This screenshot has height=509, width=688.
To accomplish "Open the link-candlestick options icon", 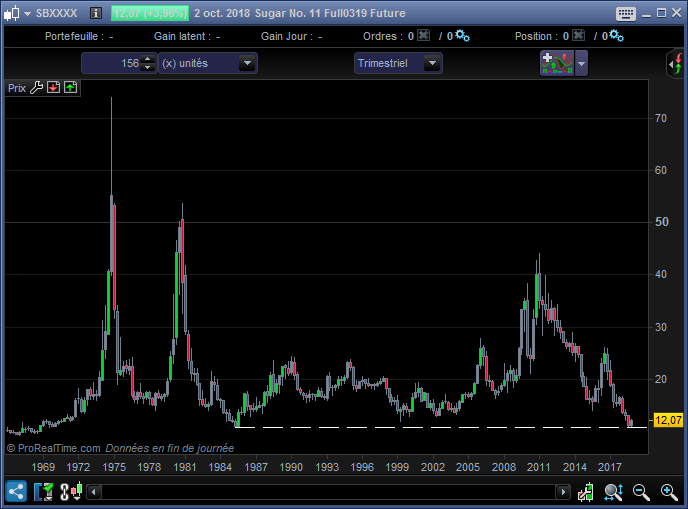I will point(71,491).
